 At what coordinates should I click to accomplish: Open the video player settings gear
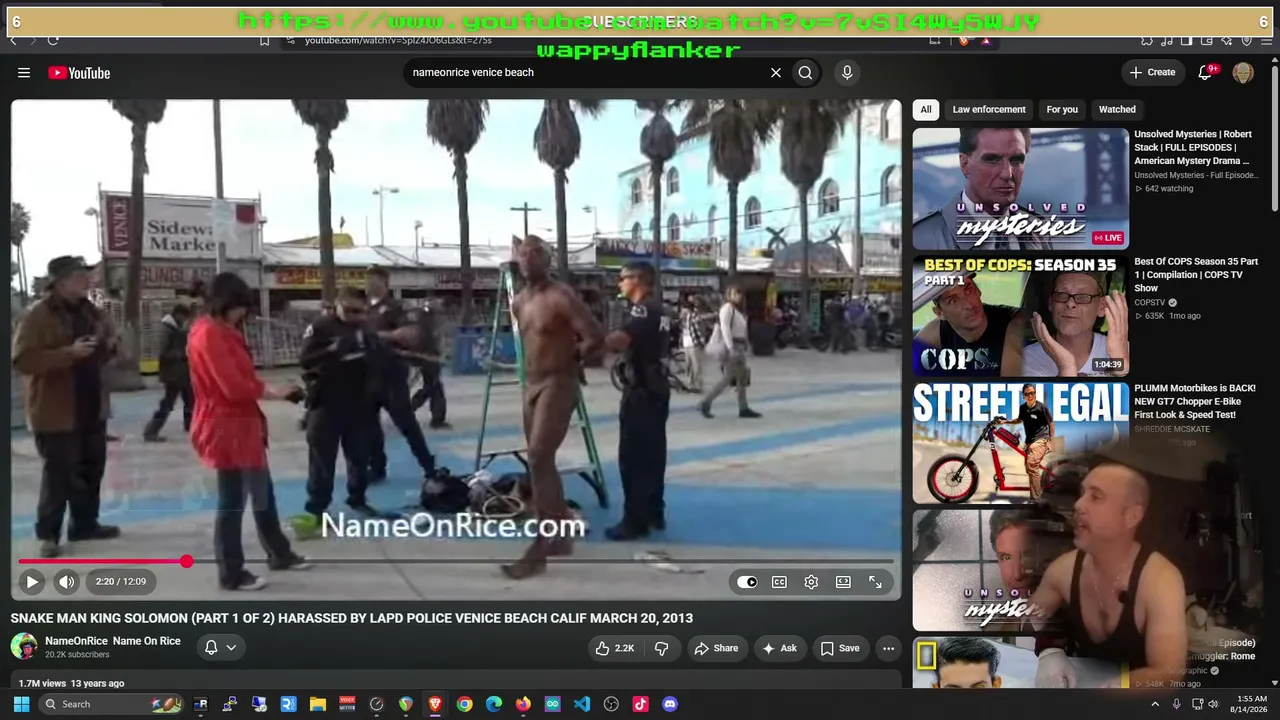point(811,582)
